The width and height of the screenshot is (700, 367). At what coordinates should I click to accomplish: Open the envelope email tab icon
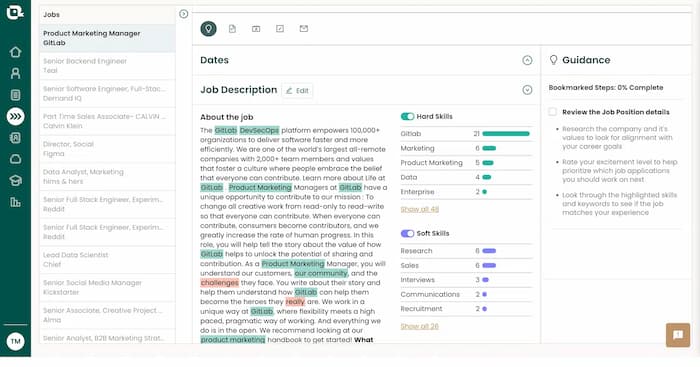(x=304, y=29)
